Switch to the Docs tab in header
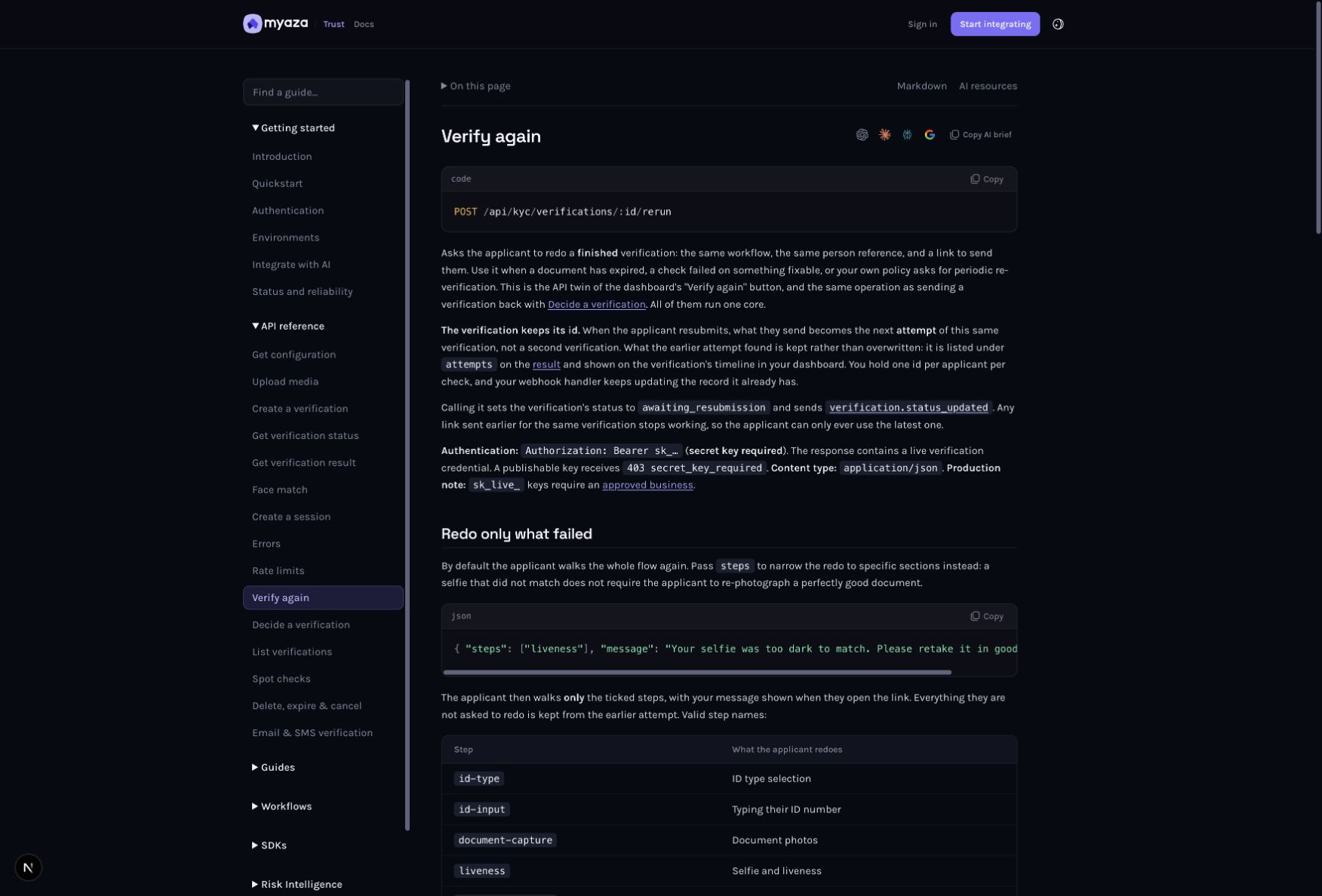Viewport: 1322px width, 896px height. click(x=364, y=24)
